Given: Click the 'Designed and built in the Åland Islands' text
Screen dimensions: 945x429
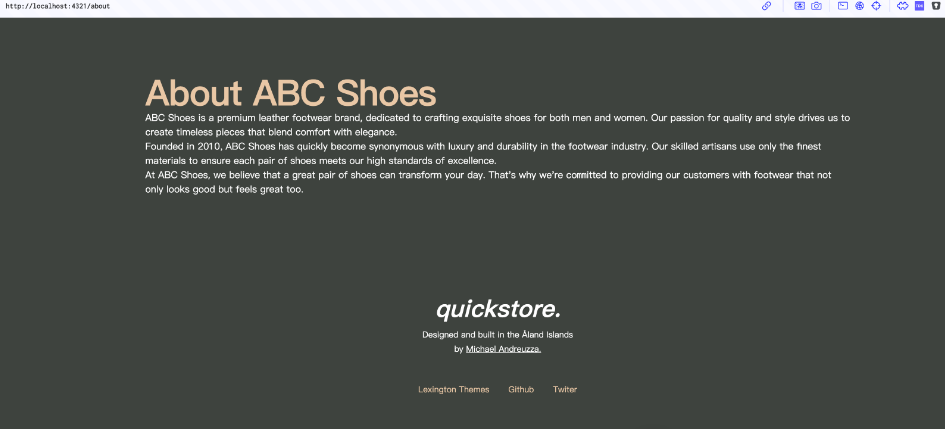Looking at the screenshot, I should coord(497,334).
